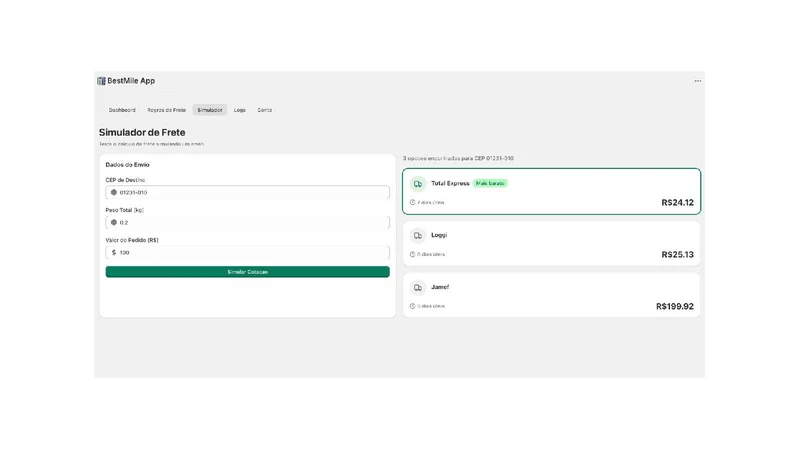Switch to the Regras de Frete tab
The image size is (800, 450).
[166, 110]
